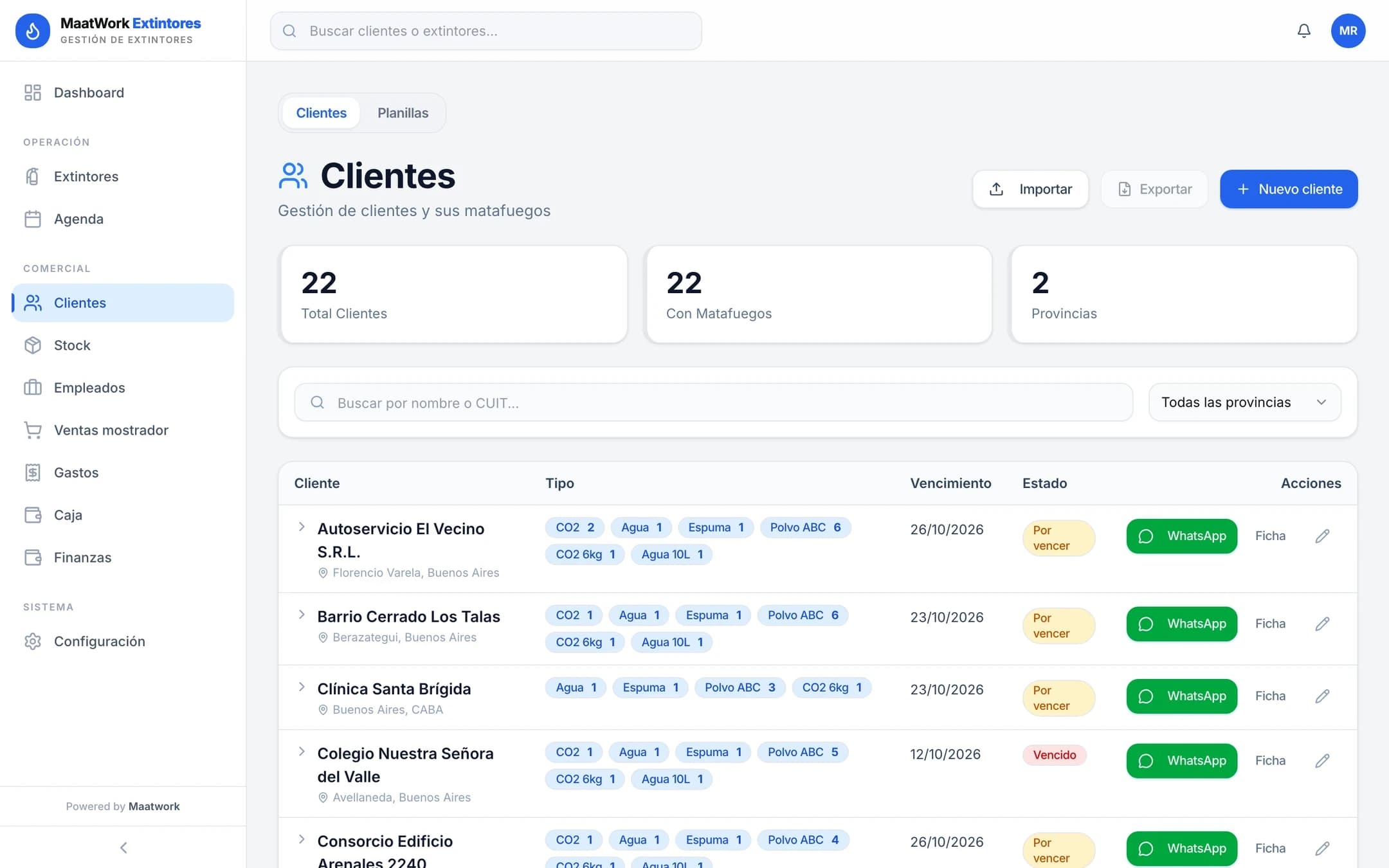Click the Maatwork link in footer
Viewport: 1389px width, 868px height.
pos(154,806)
